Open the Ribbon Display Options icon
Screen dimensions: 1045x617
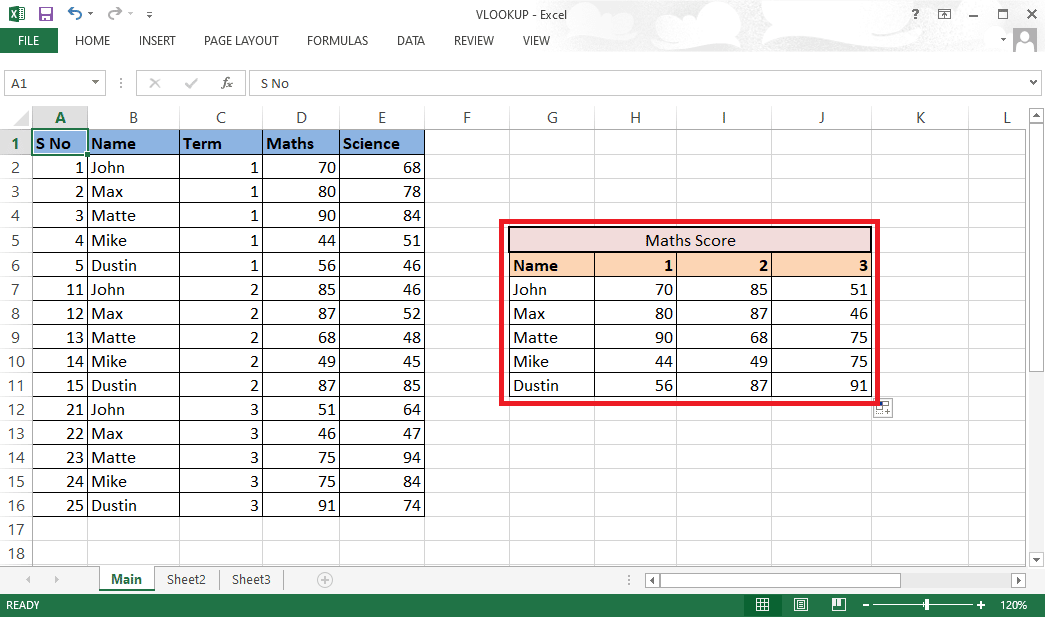[x=944, y=14]
